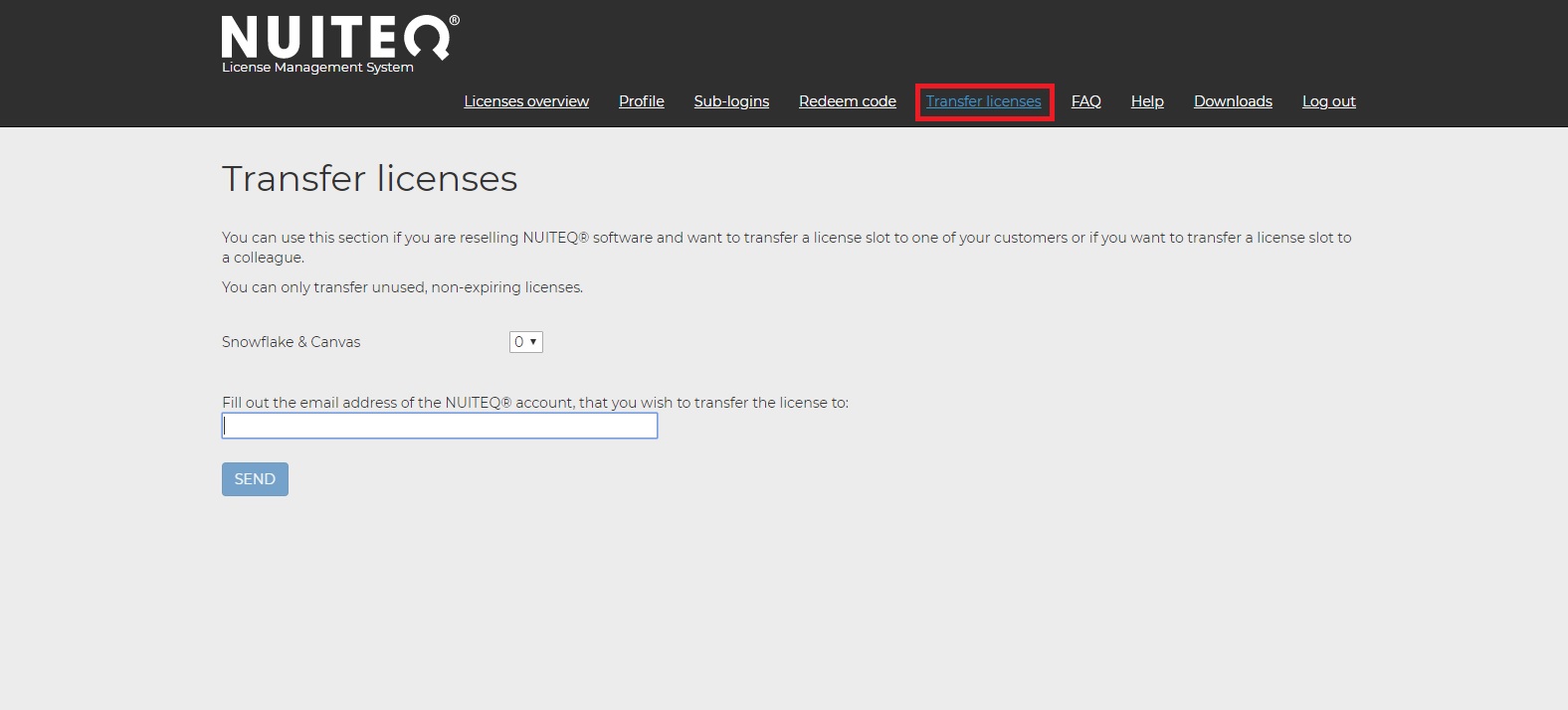Image resolution: width=1568 pixels, height=710 pixels.
Task: Go to the Downloads page
Action: (1233, 101)
